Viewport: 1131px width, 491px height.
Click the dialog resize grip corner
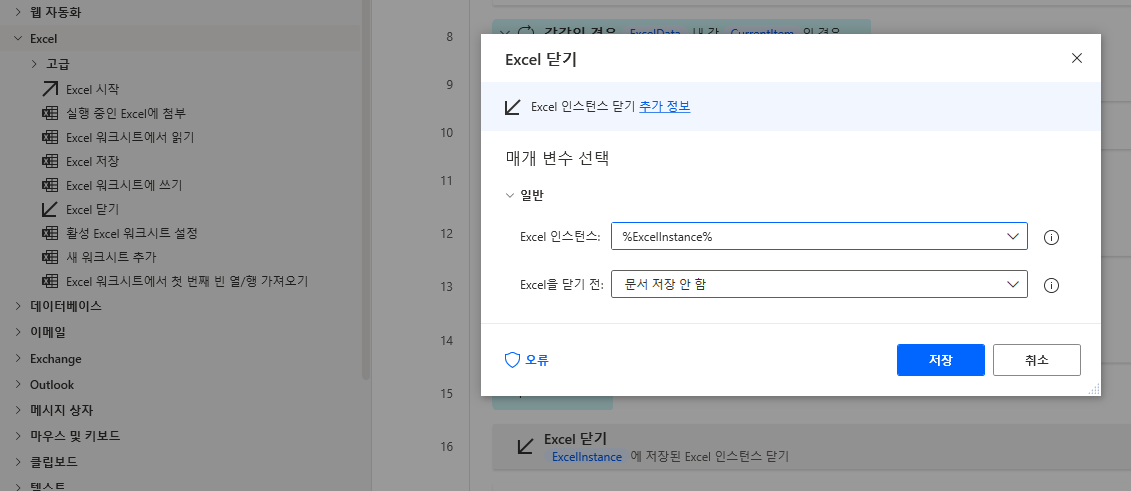(x=1094, y=389)
